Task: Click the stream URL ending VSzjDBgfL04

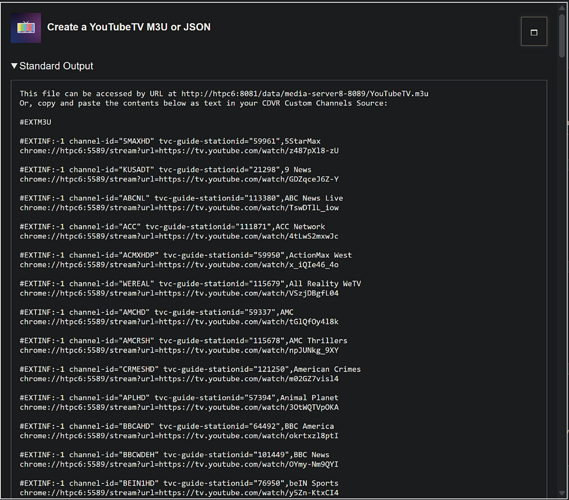Action: (179, 293)
